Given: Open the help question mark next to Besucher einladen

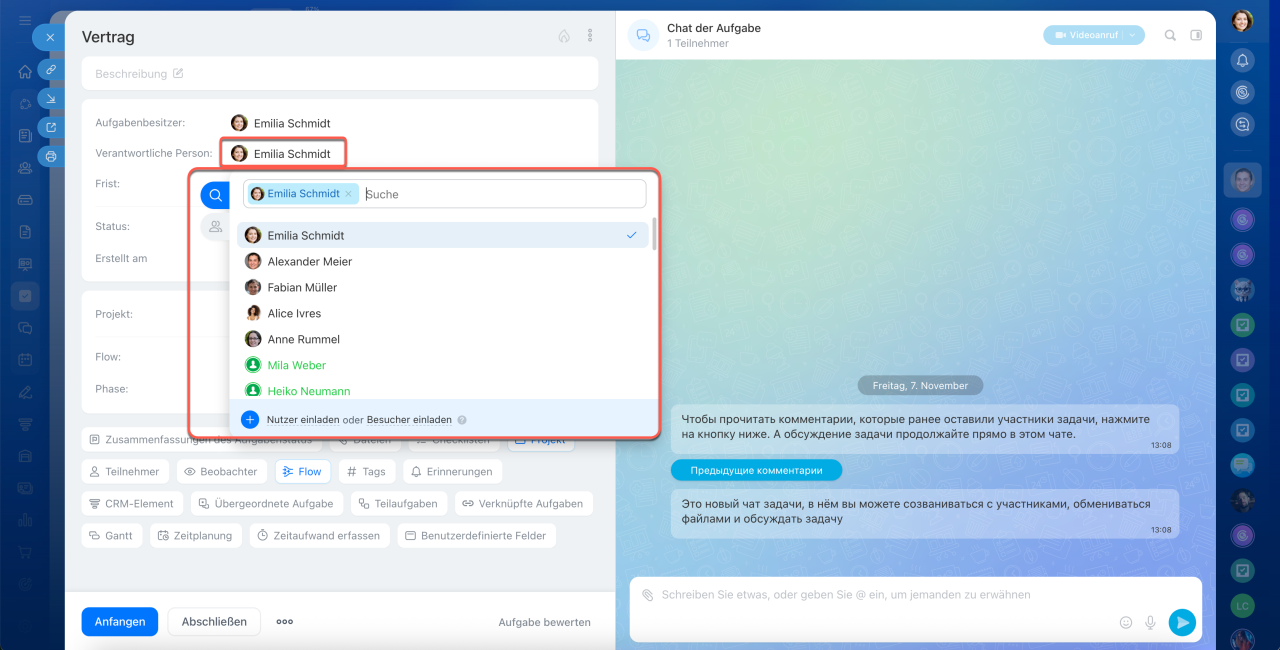Looking at the screenshot, I should point(462,420).
